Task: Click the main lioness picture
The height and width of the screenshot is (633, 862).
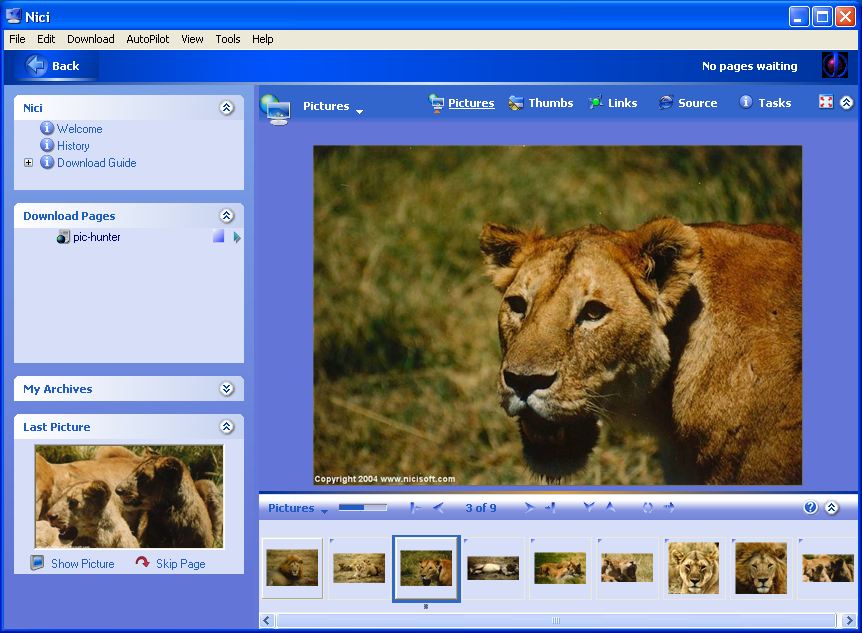Action: (x=557, y=315)
